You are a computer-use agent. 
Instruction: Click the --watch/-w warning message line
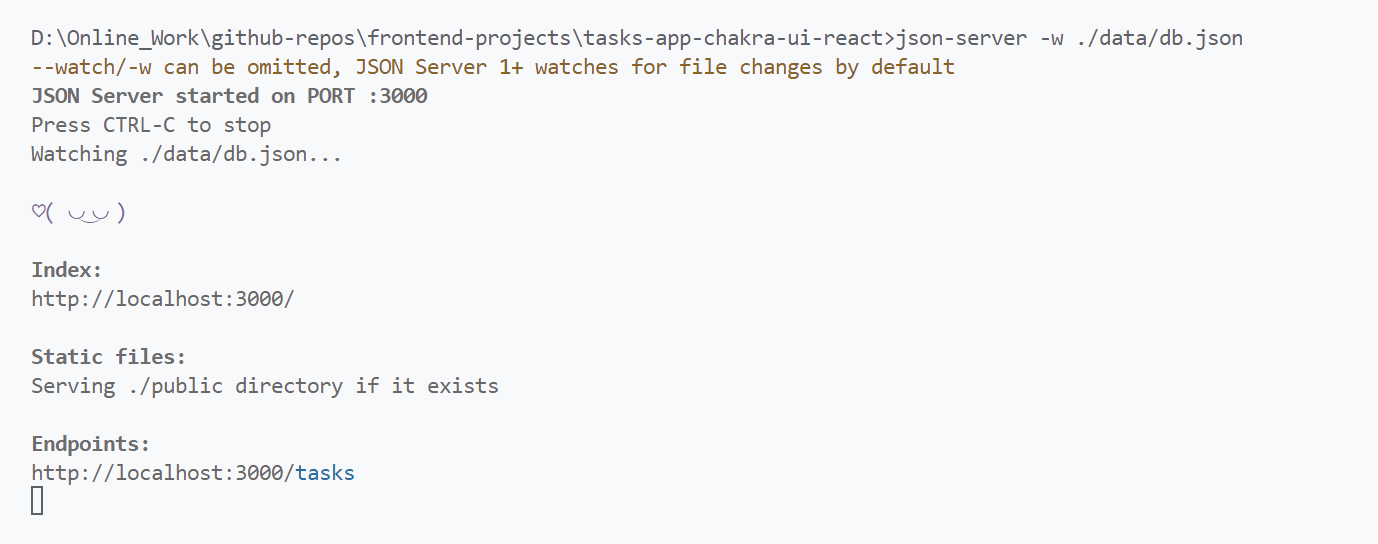click(493, 67)
